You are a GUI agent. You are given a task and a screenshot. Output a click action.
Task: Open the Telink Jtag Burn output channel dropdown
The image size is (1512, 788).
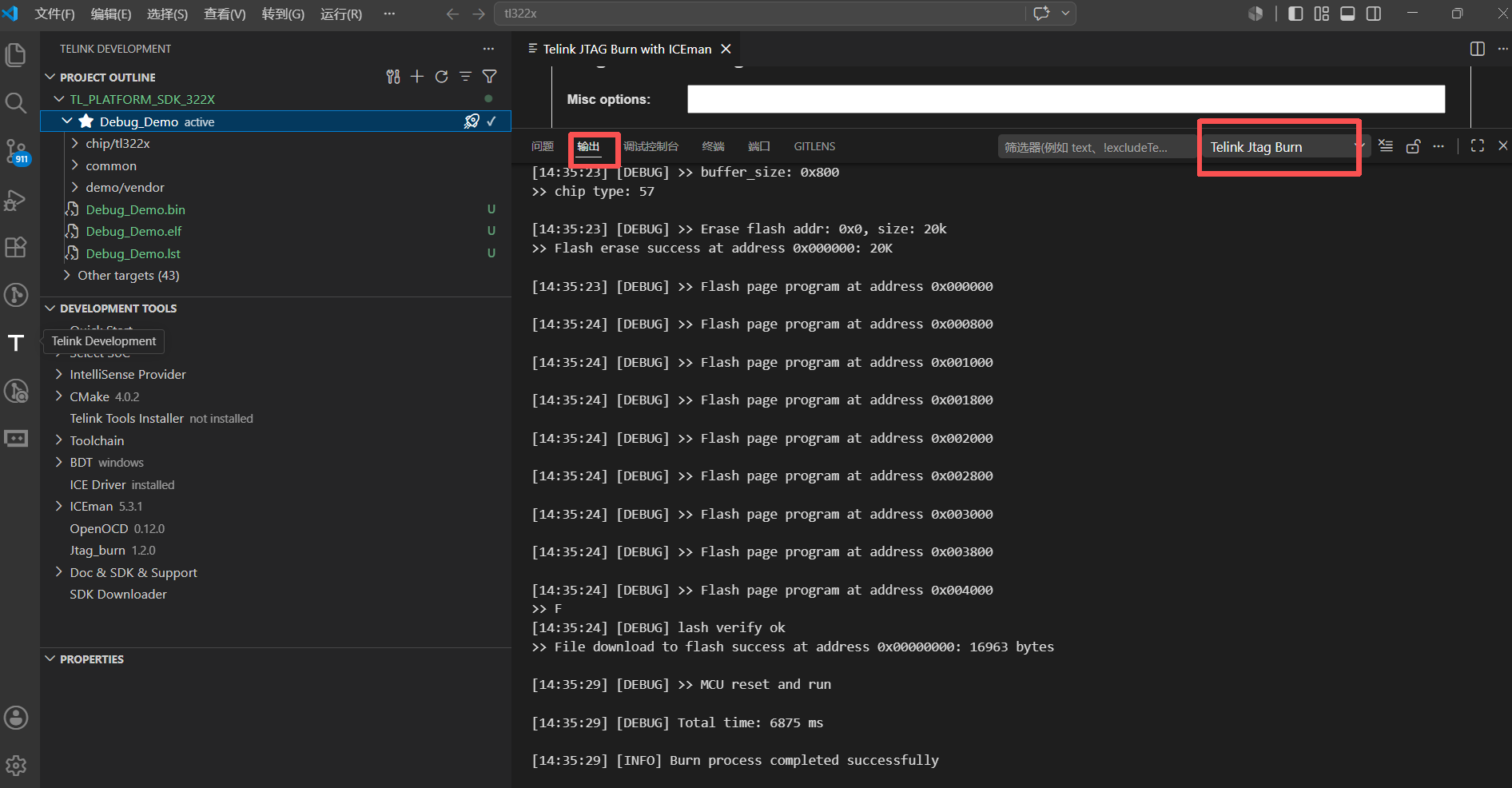[x=1285, y=147]
